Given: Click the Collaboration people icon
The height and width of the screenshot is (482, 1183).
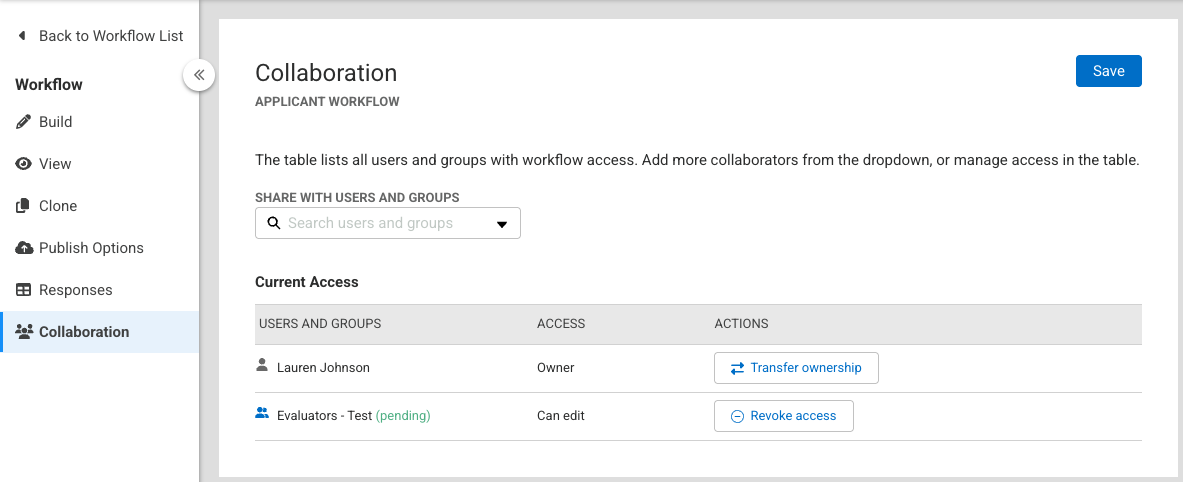Looking at the screenshot, I should tap(25, 332).
